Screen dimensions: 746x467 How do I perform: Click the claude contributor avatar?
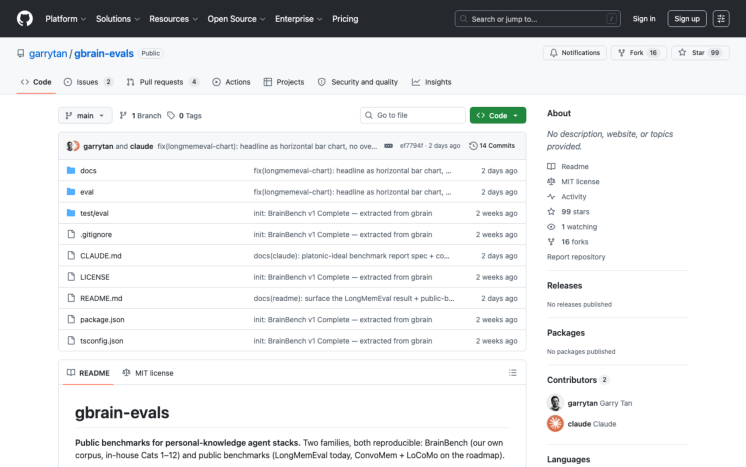(555, 423)
